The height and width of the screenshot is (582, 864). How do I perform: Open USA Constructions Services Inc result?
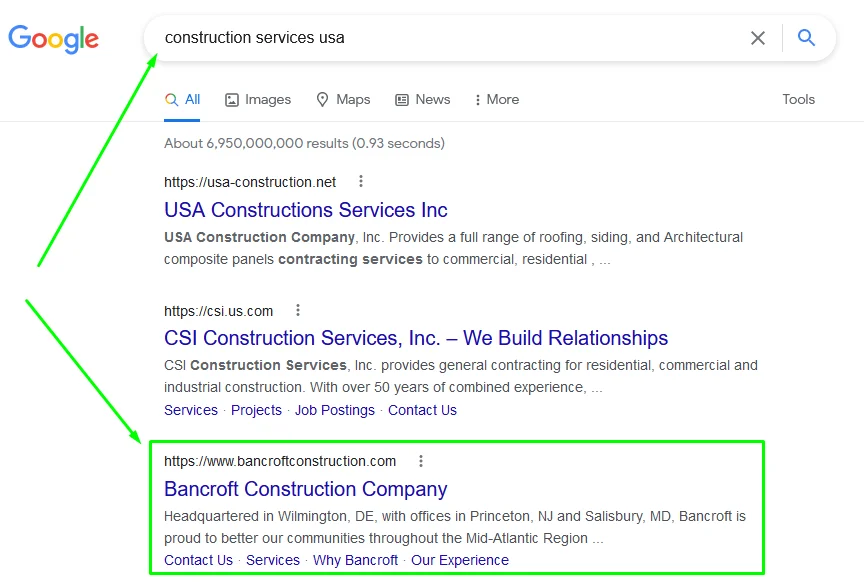click(x=306, y=210)
